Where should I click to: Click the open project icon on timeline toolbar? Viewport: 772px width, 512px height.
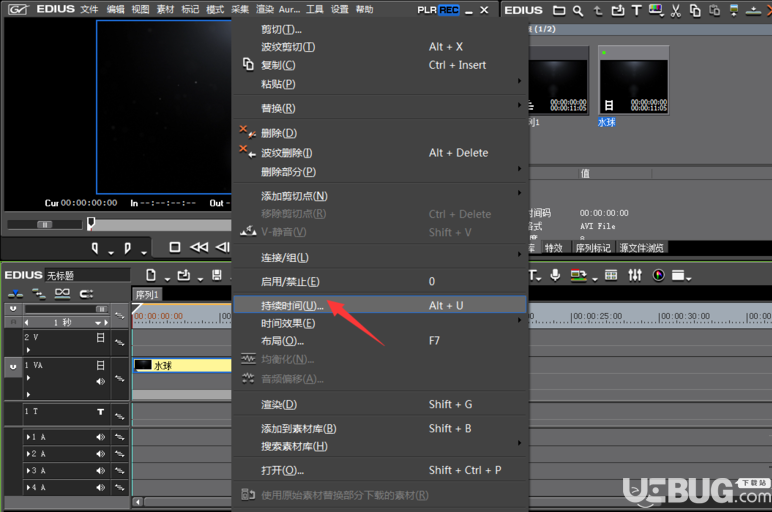(x=184, y=275)
